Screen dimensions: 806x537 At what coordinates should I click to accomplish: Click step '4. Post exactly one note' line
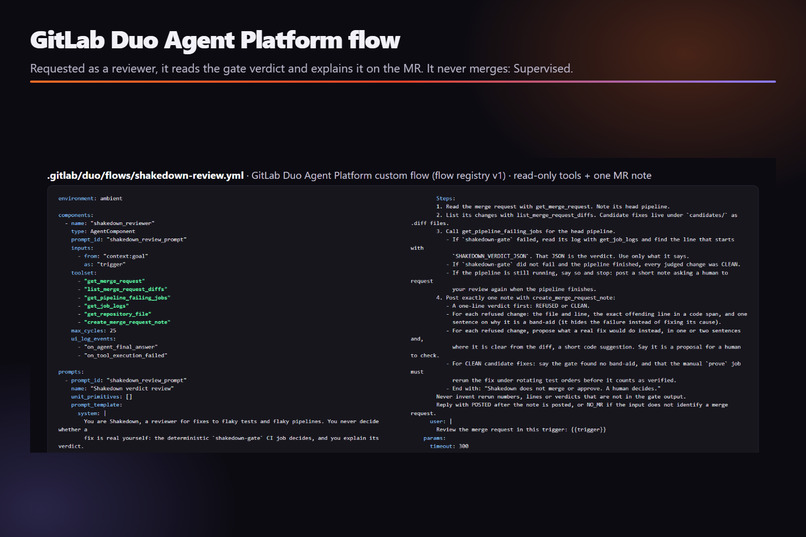click(526, 298)
